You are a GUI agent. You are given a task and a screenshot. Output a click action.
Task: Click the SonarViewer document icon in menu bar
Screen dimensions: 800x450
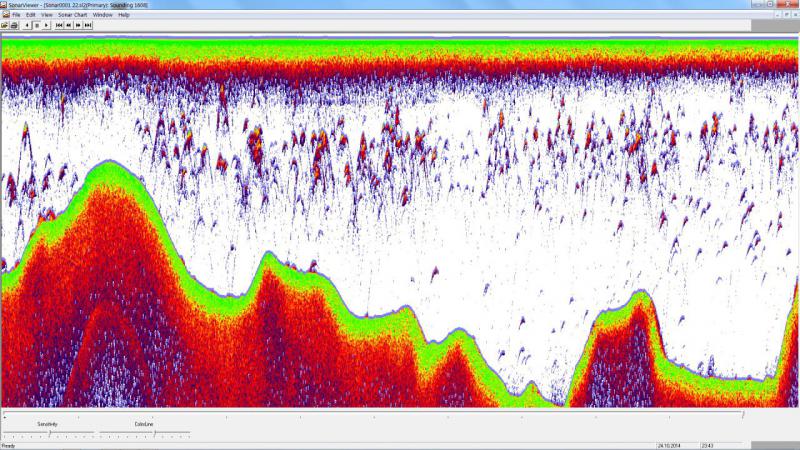(5, 15)
